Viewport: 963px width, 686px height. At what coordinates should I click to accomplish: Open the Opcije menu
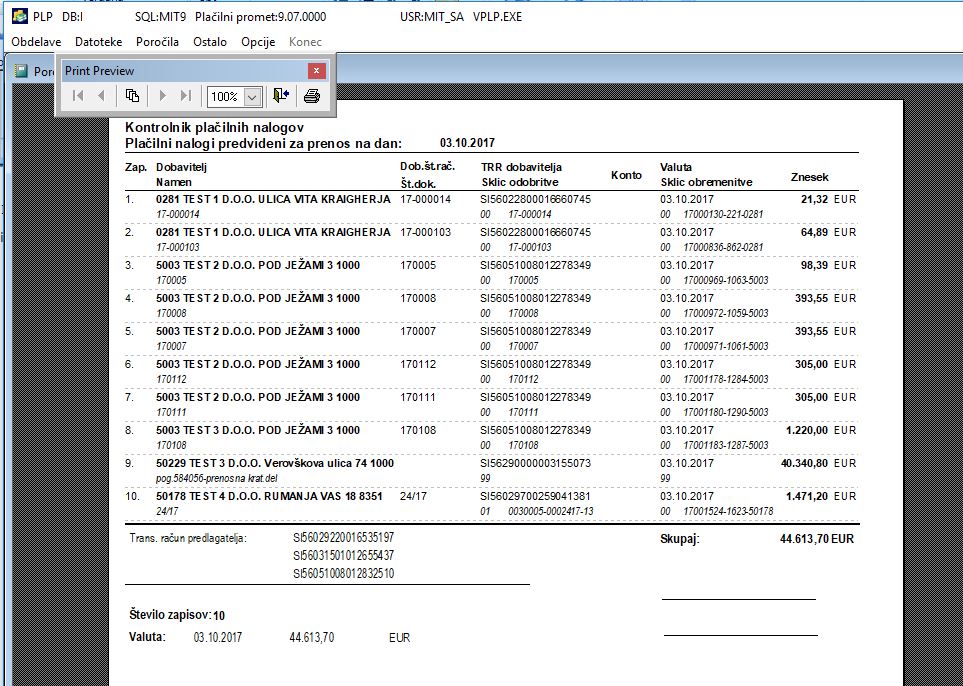(x=258, y=42)
